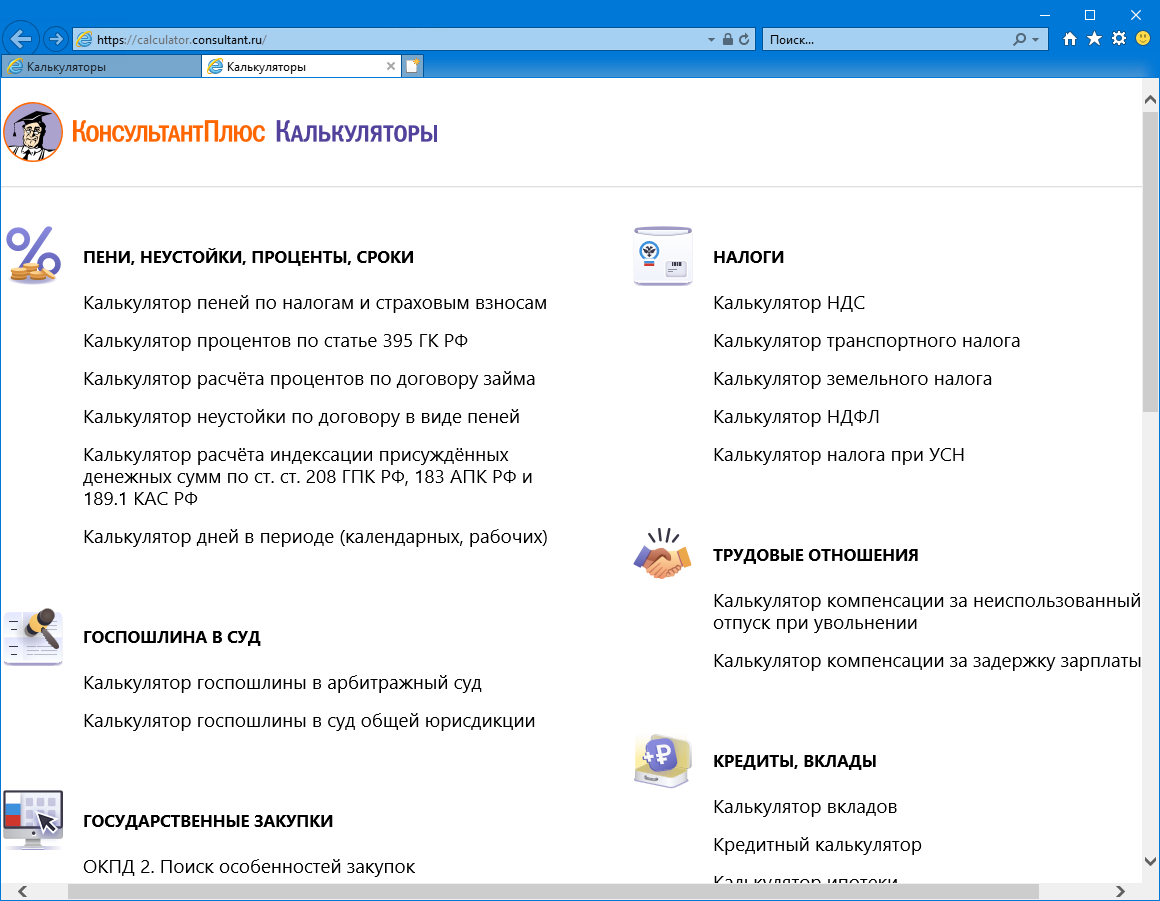Click the handshake labor relations icon

(x=662, y=554)
